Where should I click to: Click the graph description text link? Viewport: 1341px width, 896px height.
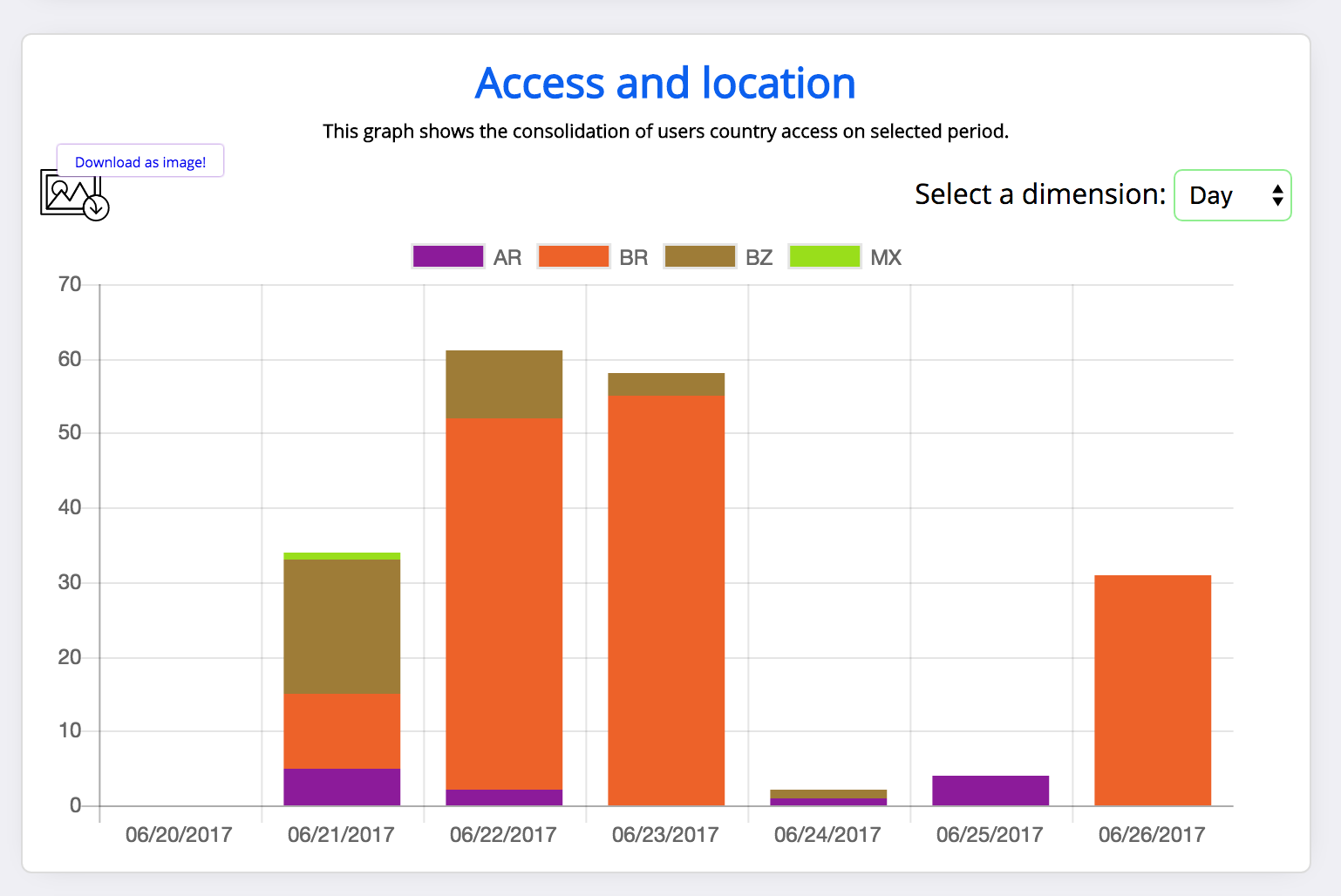pos(664,132)
